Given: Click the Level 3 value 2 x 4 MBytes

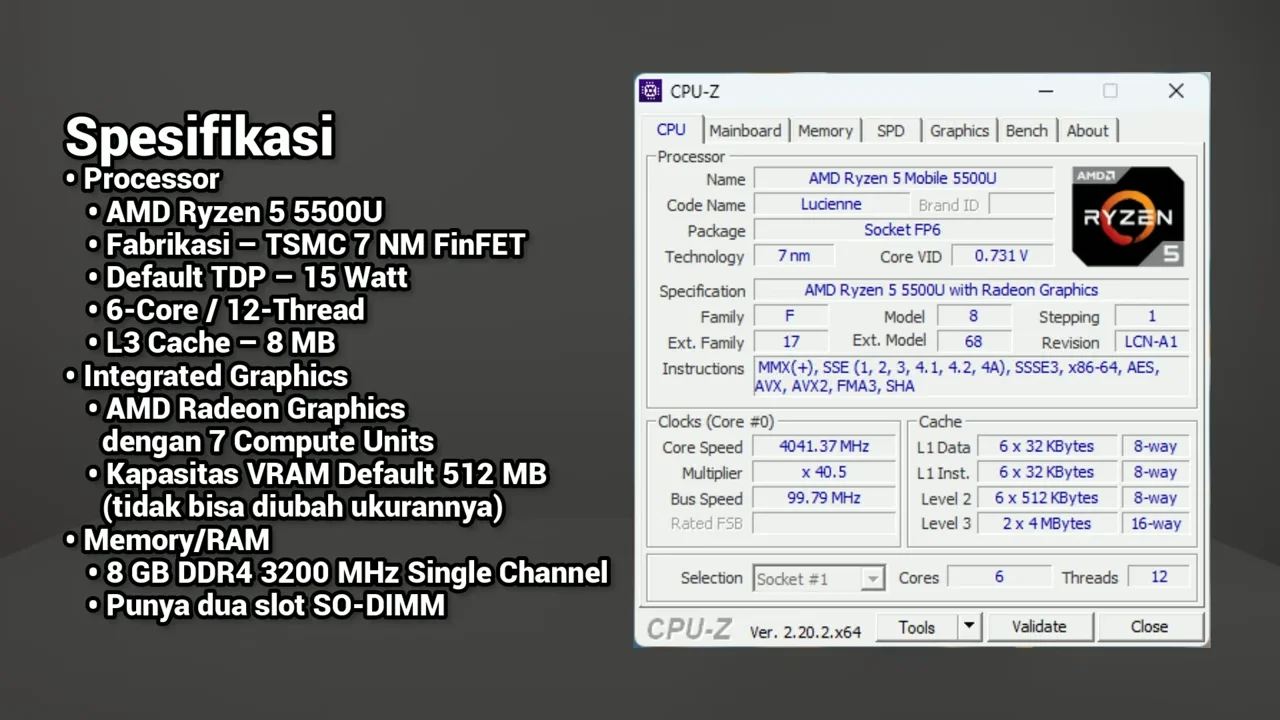Looking at the screenshot, I should pyautogui.click(x=1046, y=524).
